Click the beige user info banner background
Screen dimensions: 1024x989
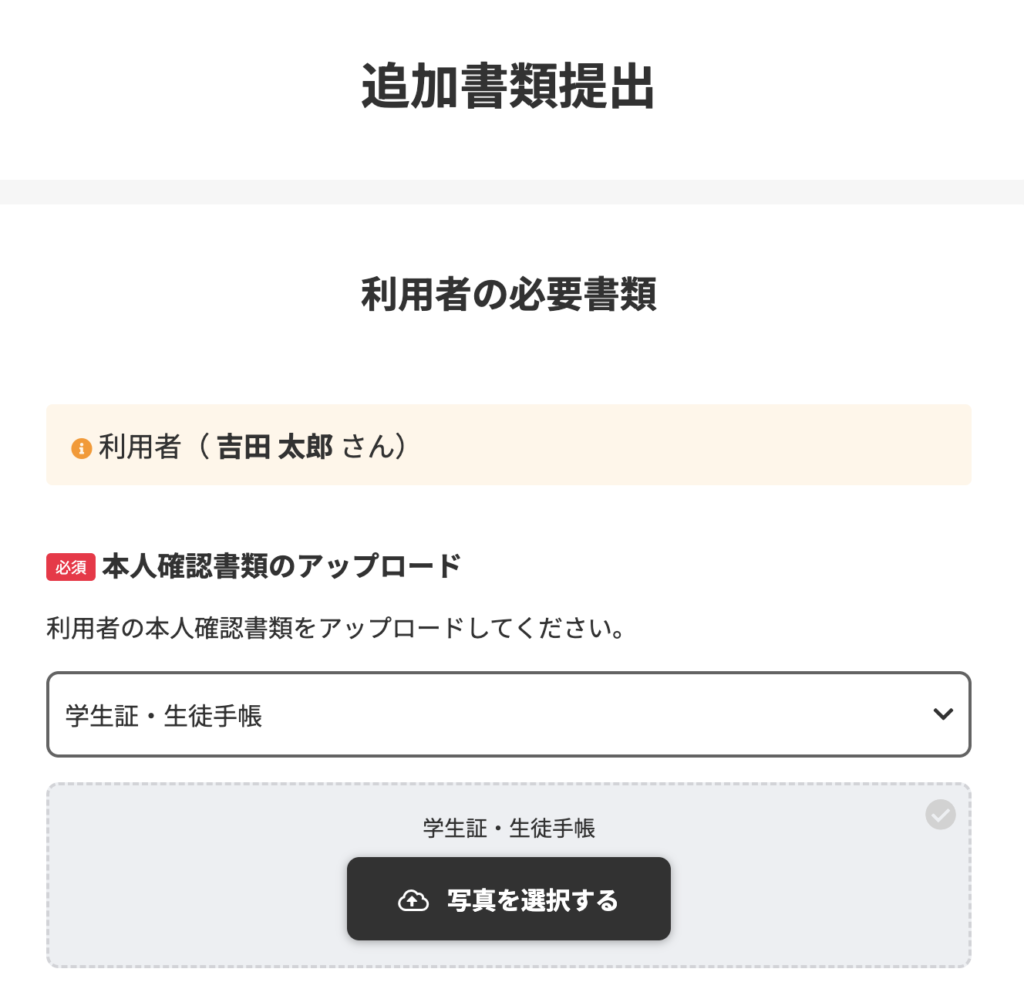(700, 445)
